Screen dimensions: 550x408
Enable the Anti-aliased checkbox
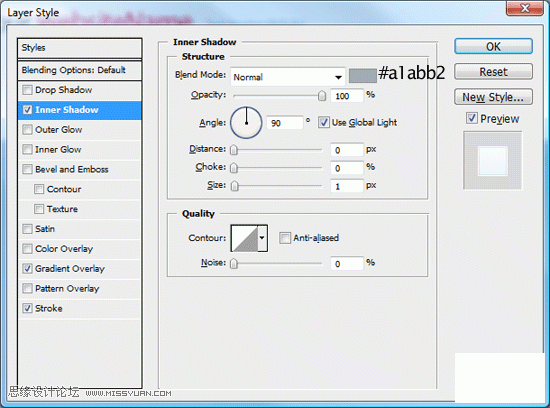tap(285, 238)
